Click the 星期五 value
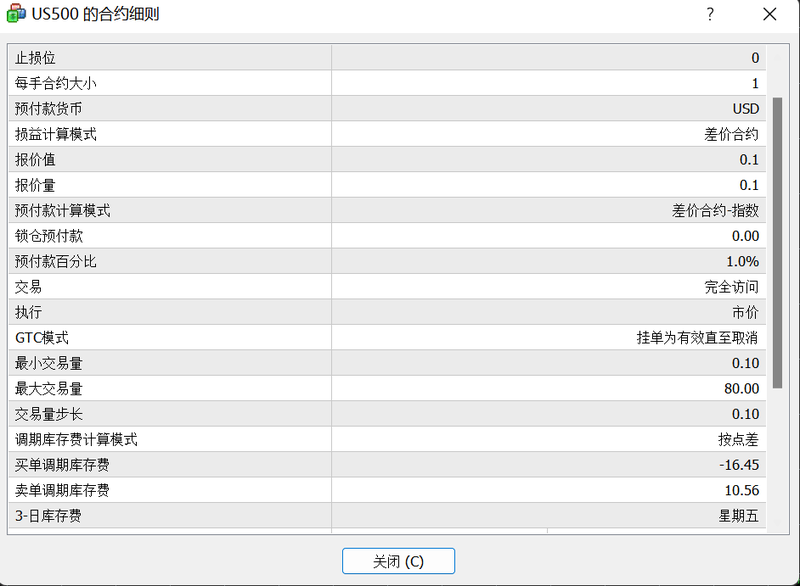The image size is (800, 586). pos(738,516)
